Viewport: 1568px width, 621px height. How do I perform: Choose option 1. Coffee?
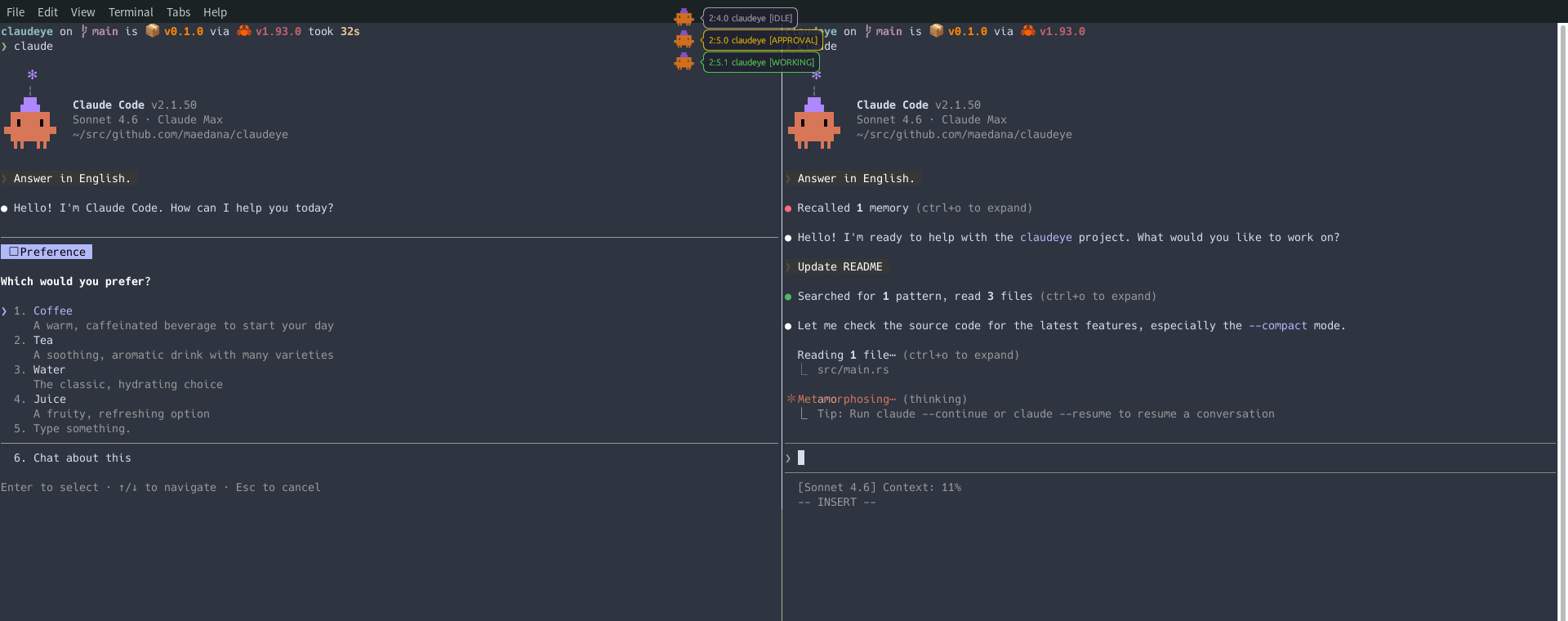[x=42, y=310]
